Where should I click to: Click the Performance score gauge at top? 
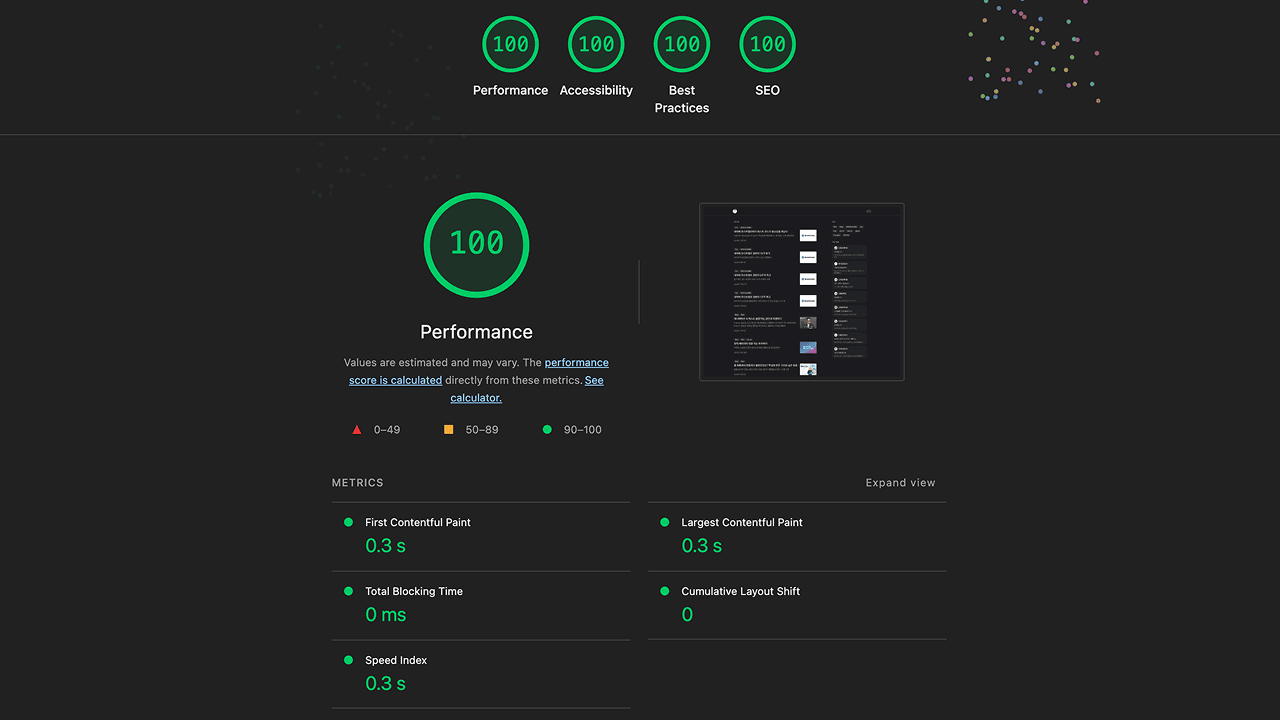pyautogui.click(x=510, y=44)
